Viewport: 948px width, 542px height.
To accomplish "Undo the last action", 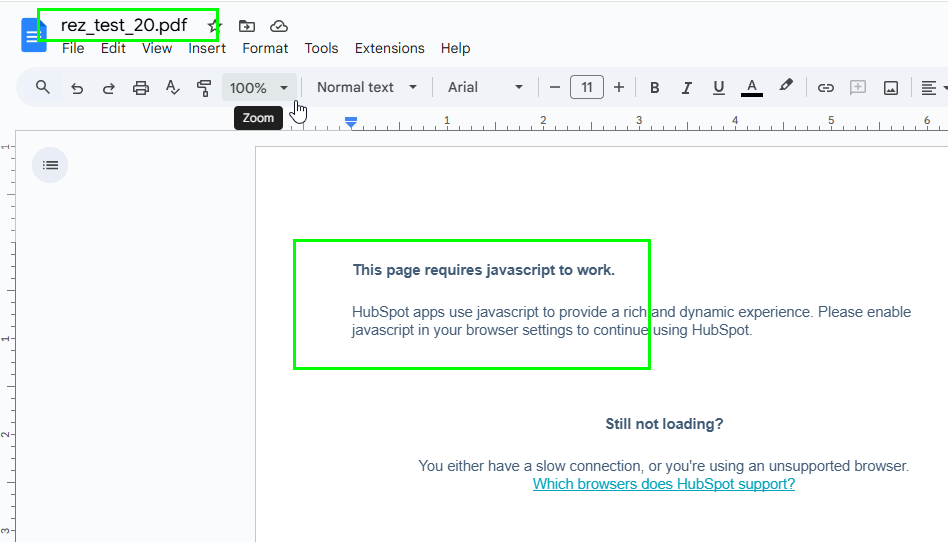I will coord(77,88).
